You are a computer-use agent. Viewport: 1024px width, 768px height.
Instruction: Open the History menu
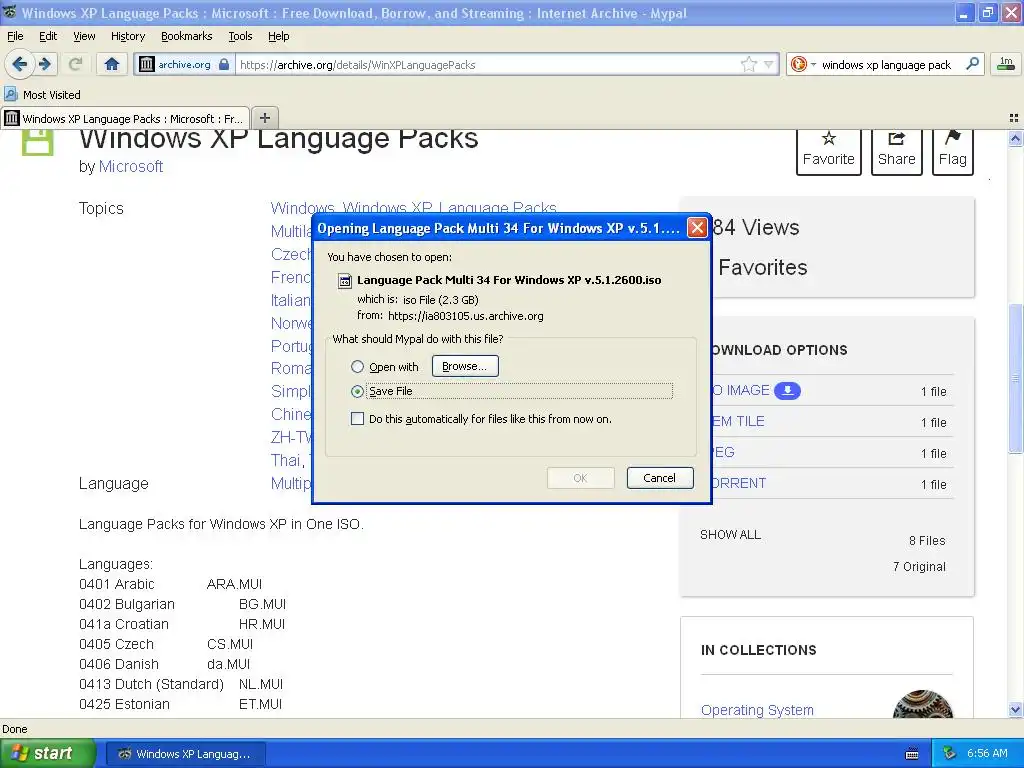pos(127,36)
